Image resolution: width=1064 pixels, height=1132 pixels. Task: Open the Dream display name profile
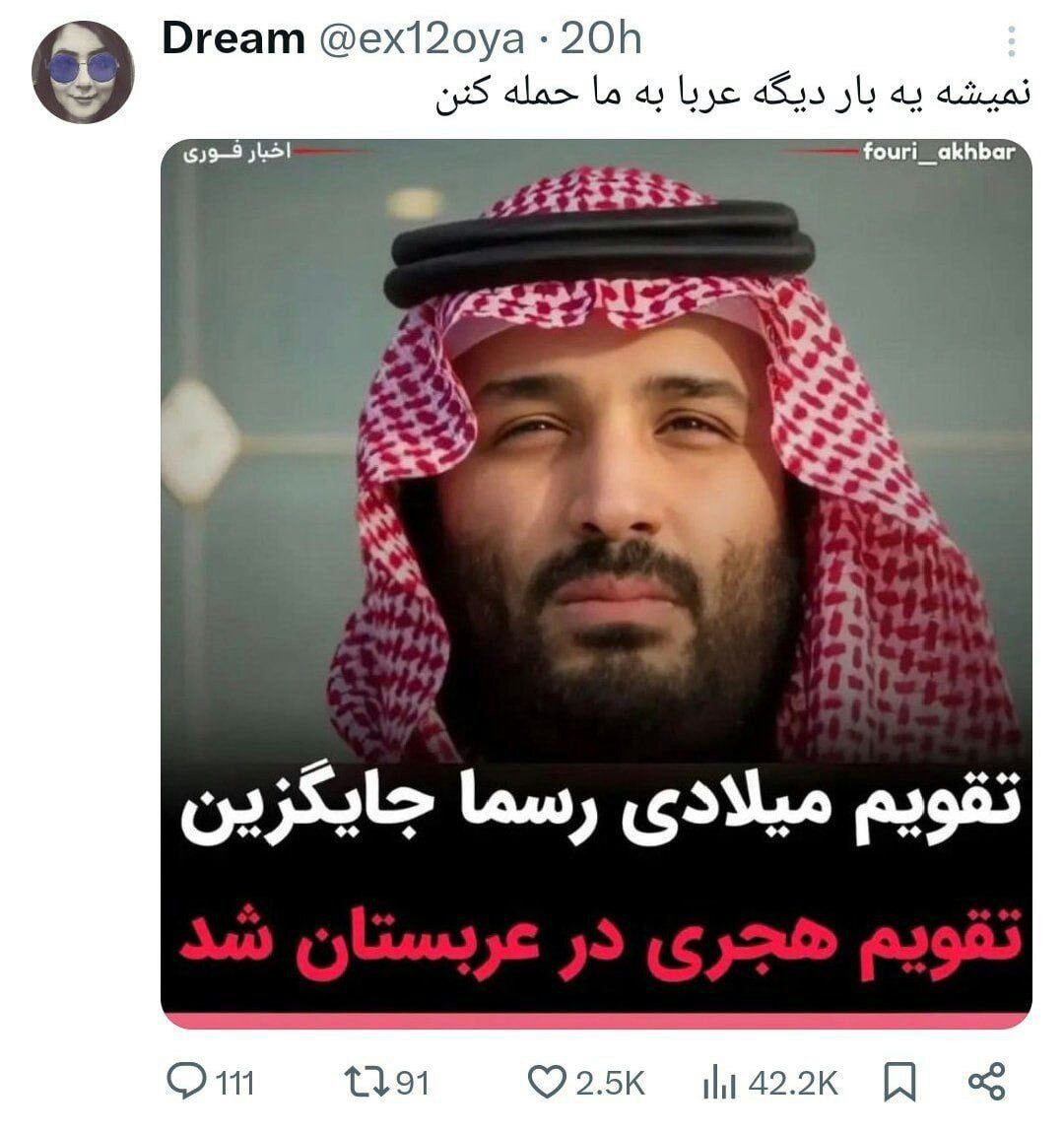[x=233, y=38]
